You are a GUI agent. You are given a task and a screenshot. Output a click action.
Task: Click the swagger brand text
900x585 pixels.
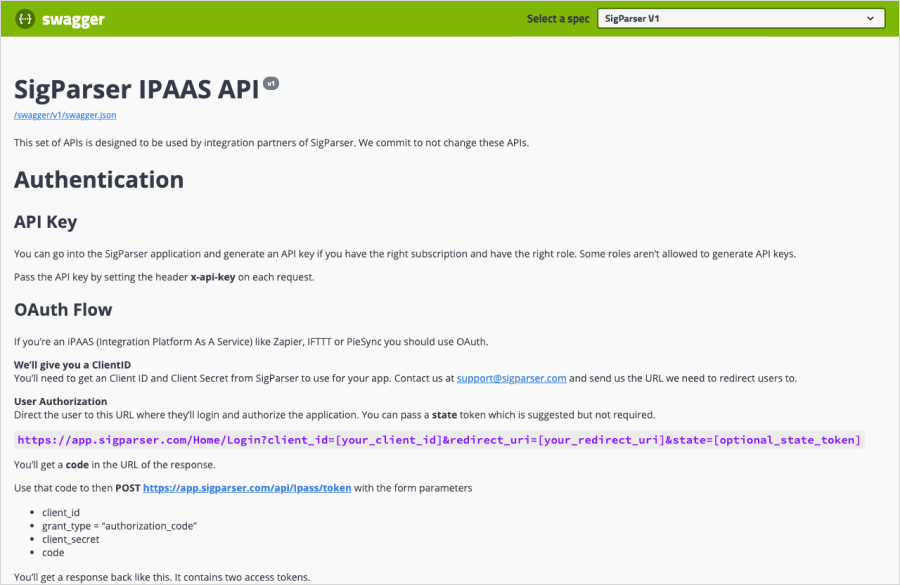coord(73,20)
